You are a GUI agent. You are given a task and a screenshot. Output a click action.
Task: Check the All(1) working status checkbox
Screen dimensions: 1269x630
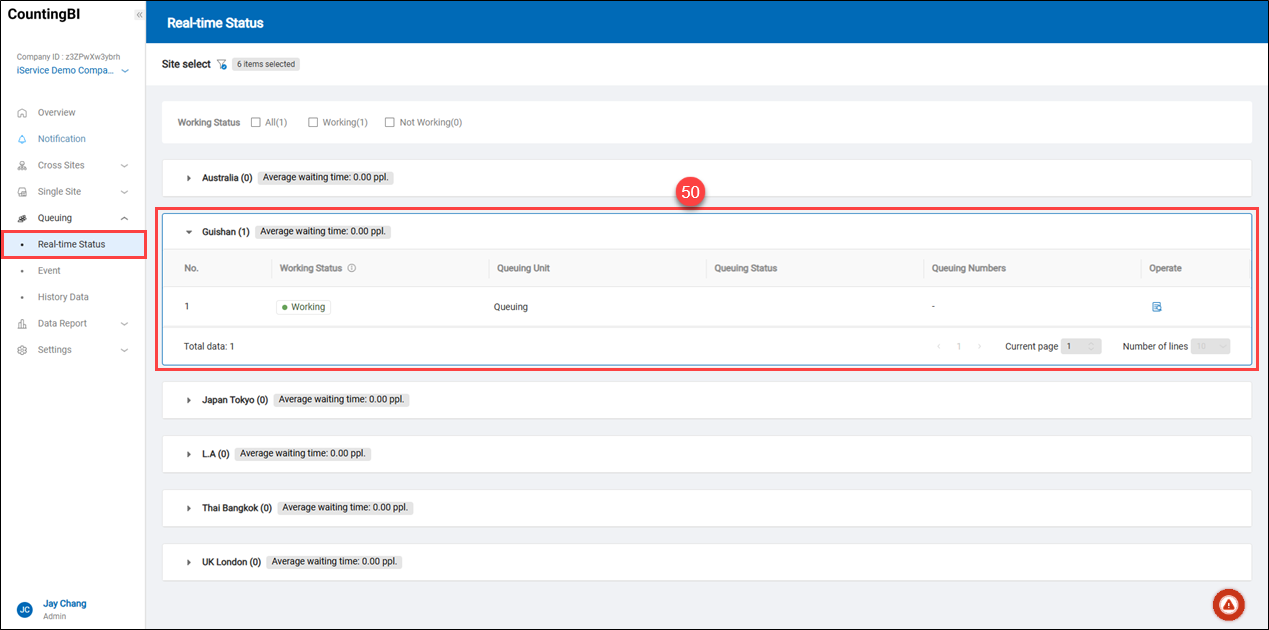[x=256, y=122]
